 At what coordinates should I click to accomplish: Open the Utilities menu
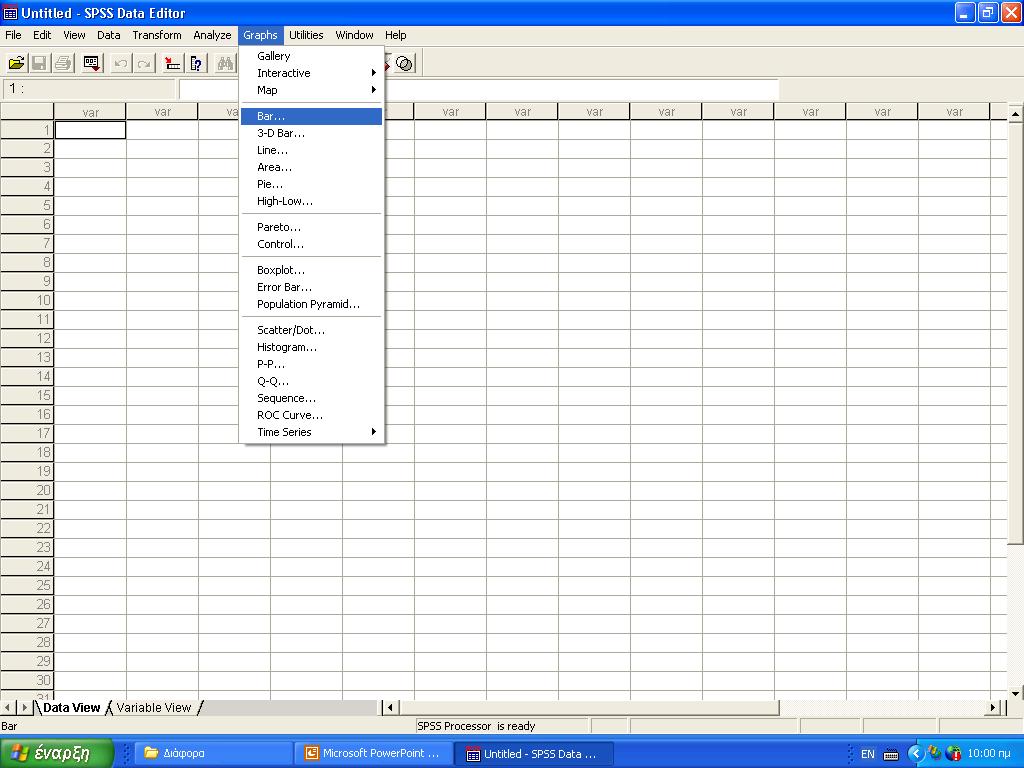[306, 35]
